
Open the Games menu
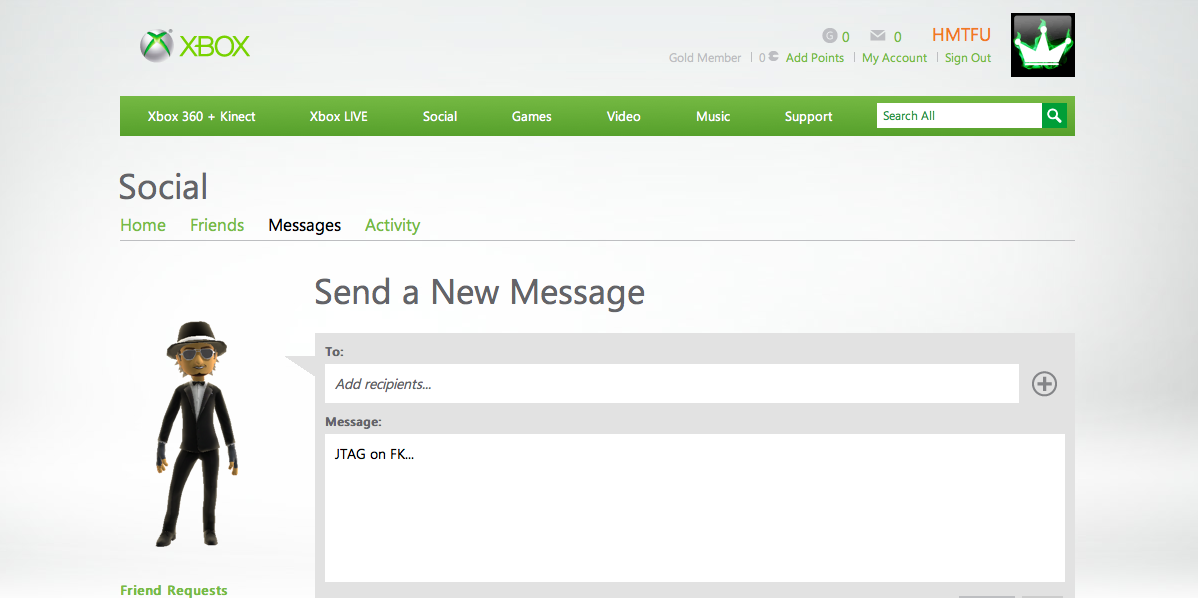coord(532,116)
